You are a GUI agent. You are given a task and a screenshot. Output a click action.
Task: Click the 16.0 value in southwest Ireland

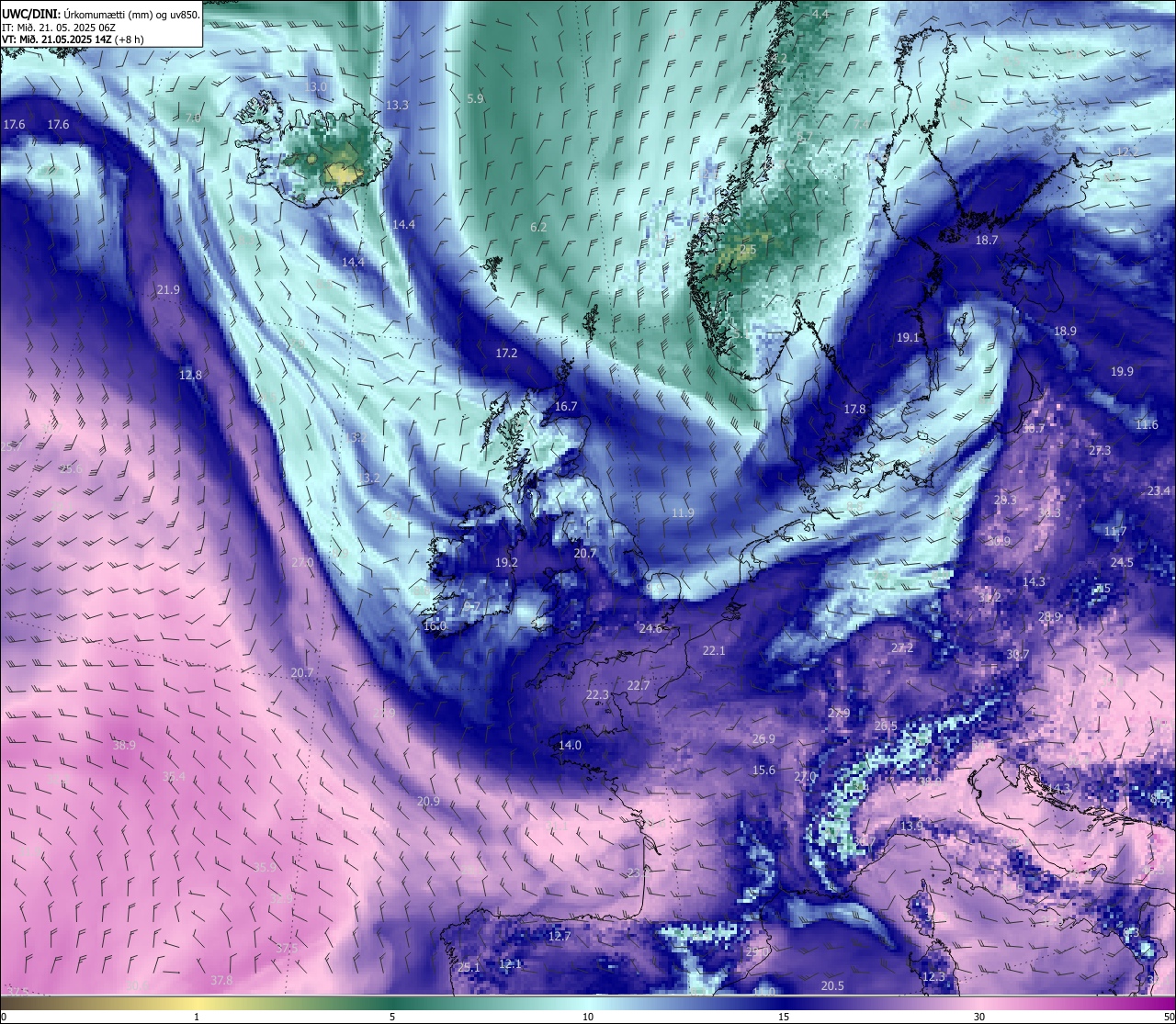pyautogui.click(x=435, y=625)
